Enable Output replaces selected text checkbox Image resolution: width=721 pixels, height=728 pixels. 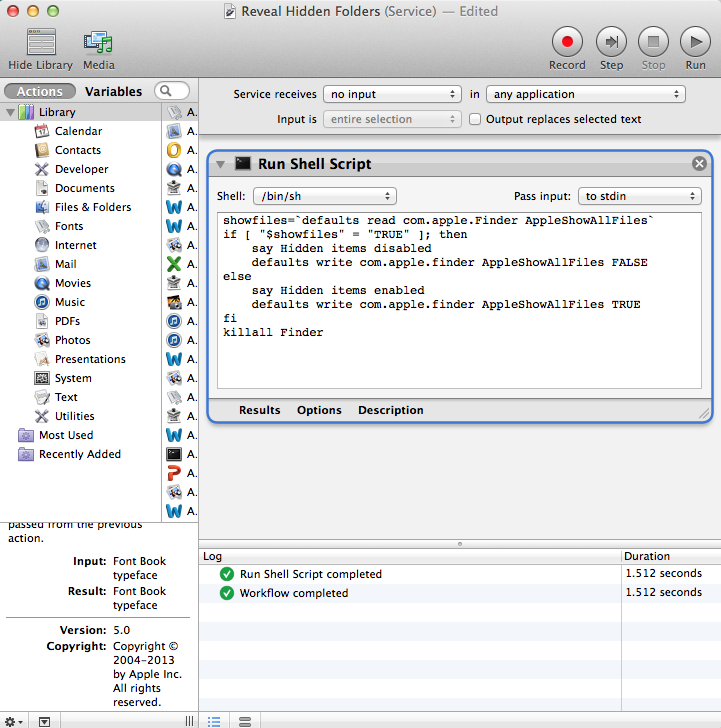(x=474, y=119)
